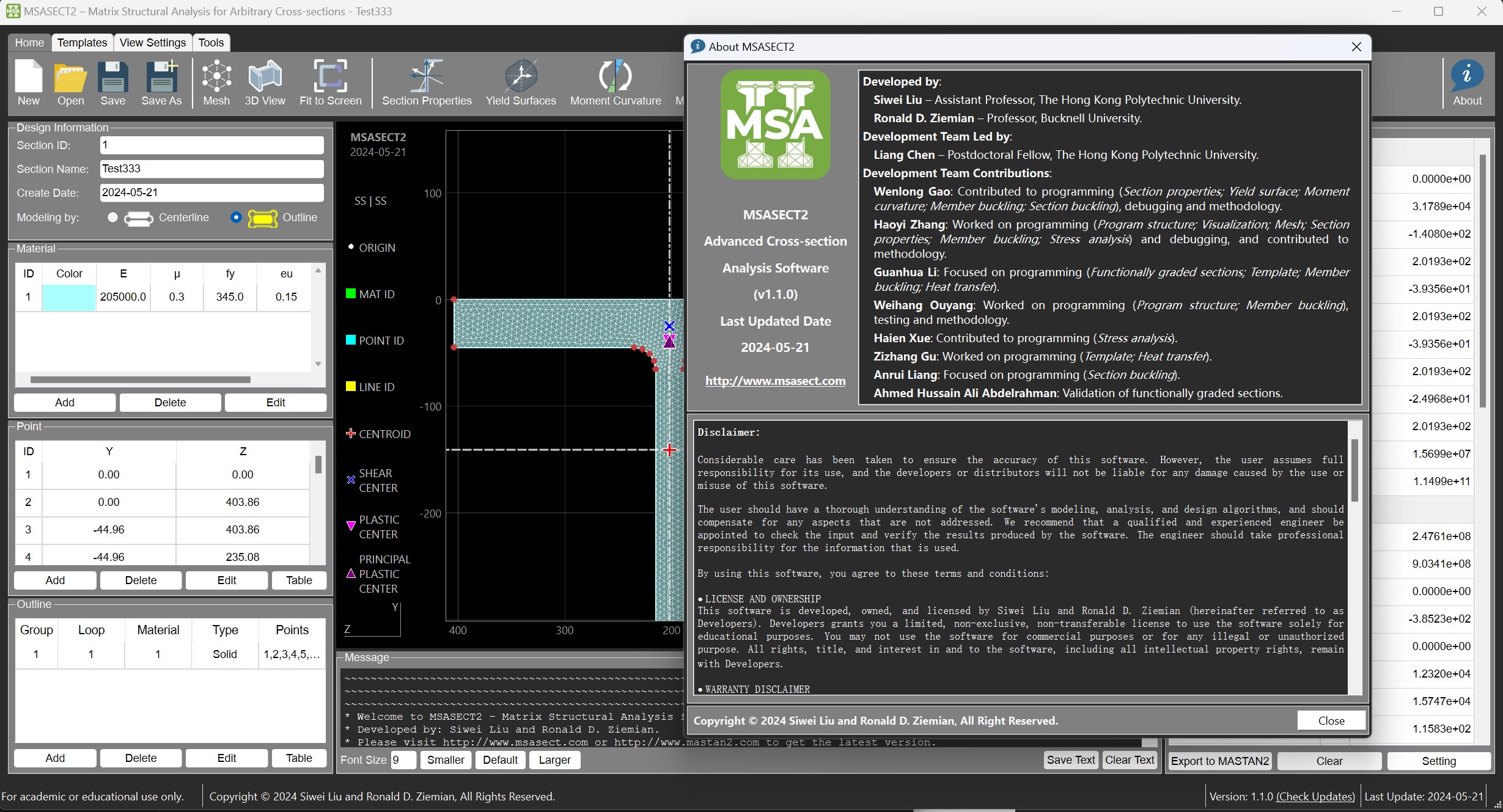The image size is (1503, 812).
Task: Open the View Settings tab
Action: [153, 42]
